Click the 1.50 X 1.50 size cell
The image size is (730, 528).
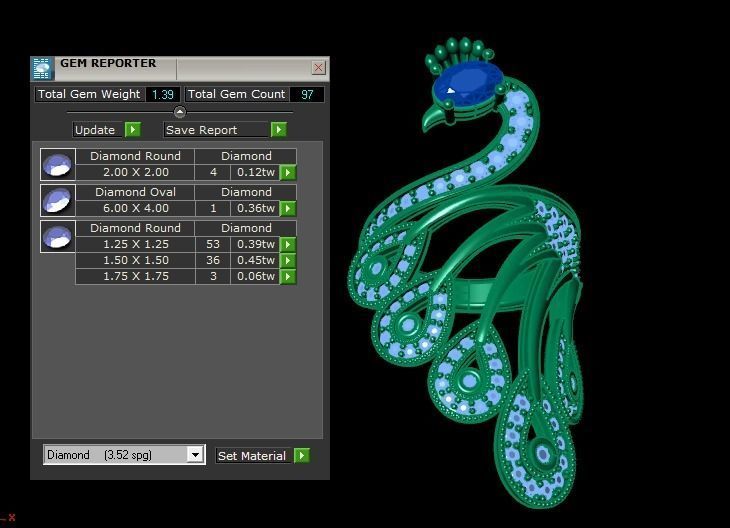[135, 260]
